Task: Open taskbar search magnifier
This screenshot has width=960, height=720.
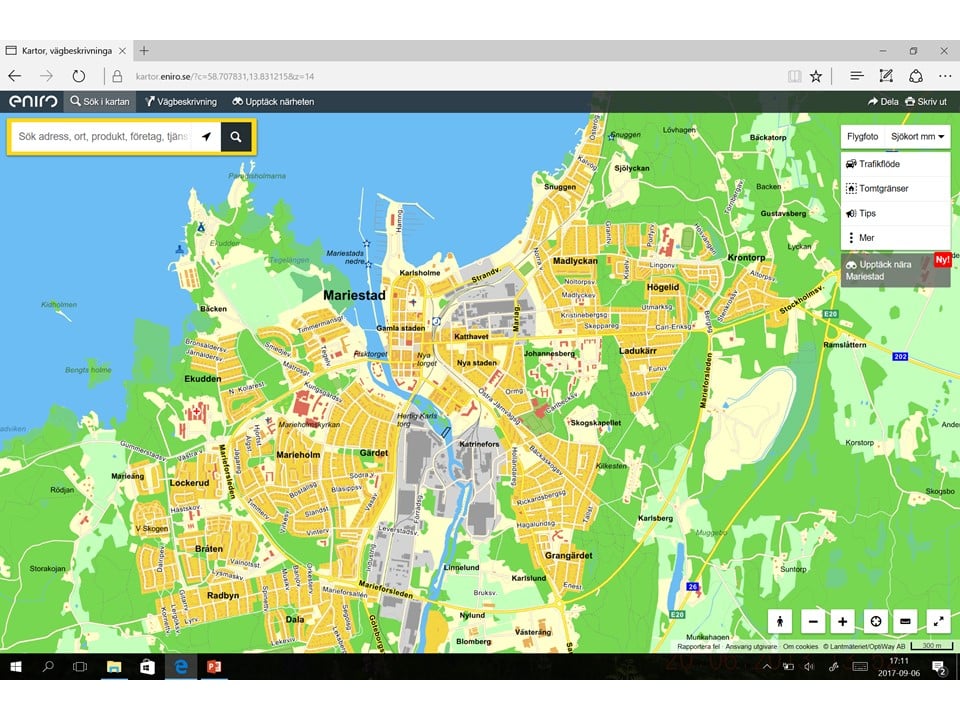Action: 48,667
